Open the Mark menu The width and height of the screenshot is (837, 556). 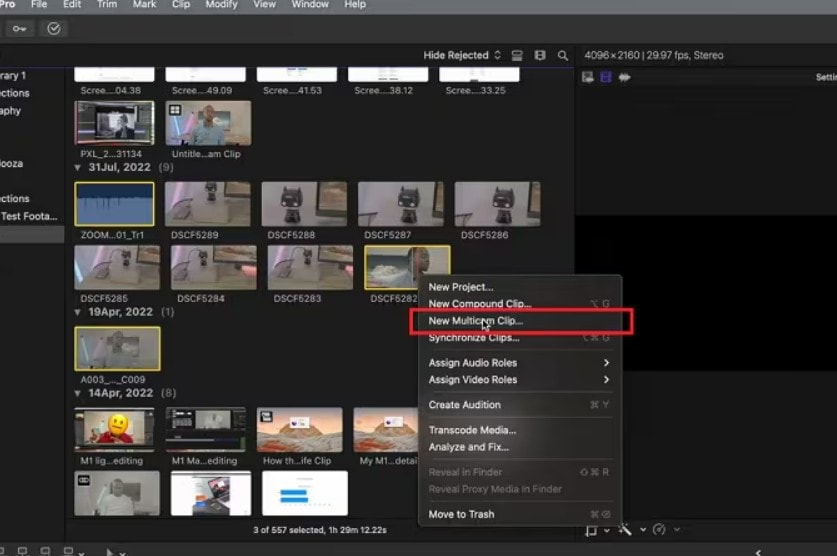(x=144, y=4)
